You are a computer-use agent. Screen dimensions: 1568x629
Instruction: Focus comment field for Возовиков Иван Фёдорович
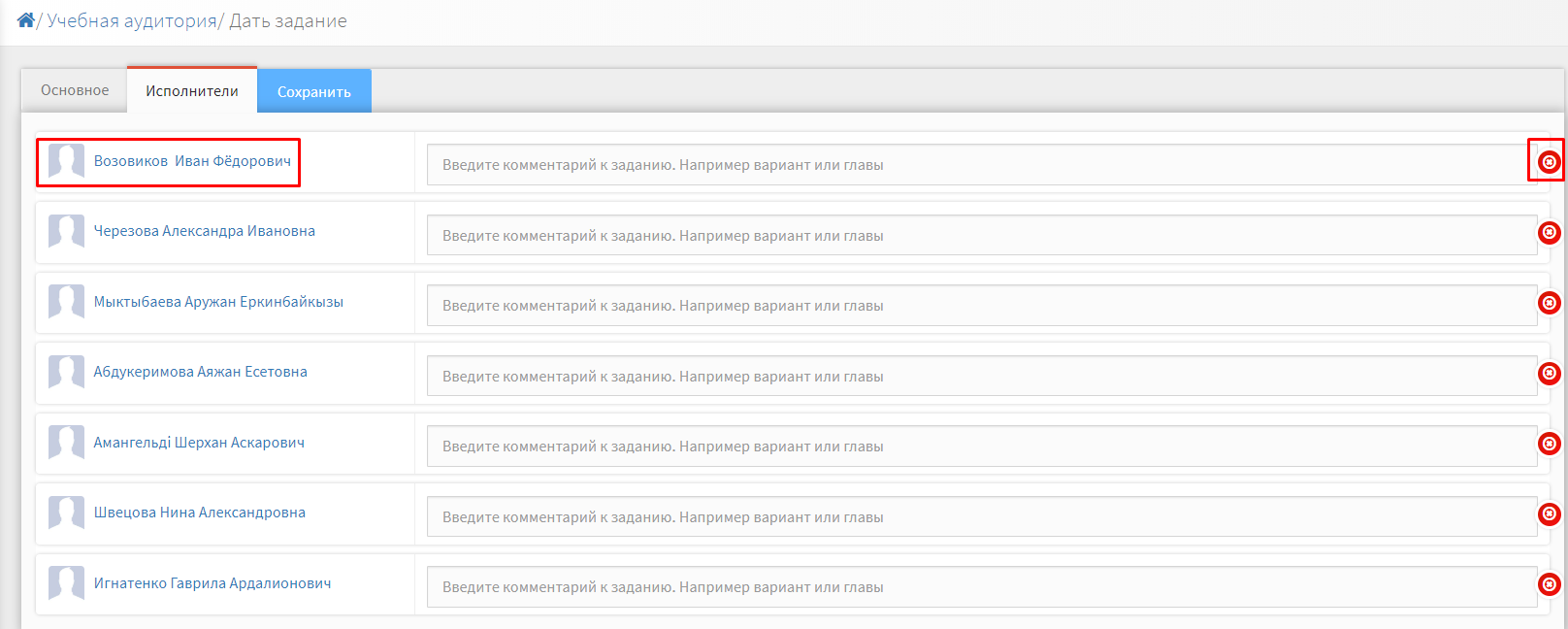pos(982,165)
